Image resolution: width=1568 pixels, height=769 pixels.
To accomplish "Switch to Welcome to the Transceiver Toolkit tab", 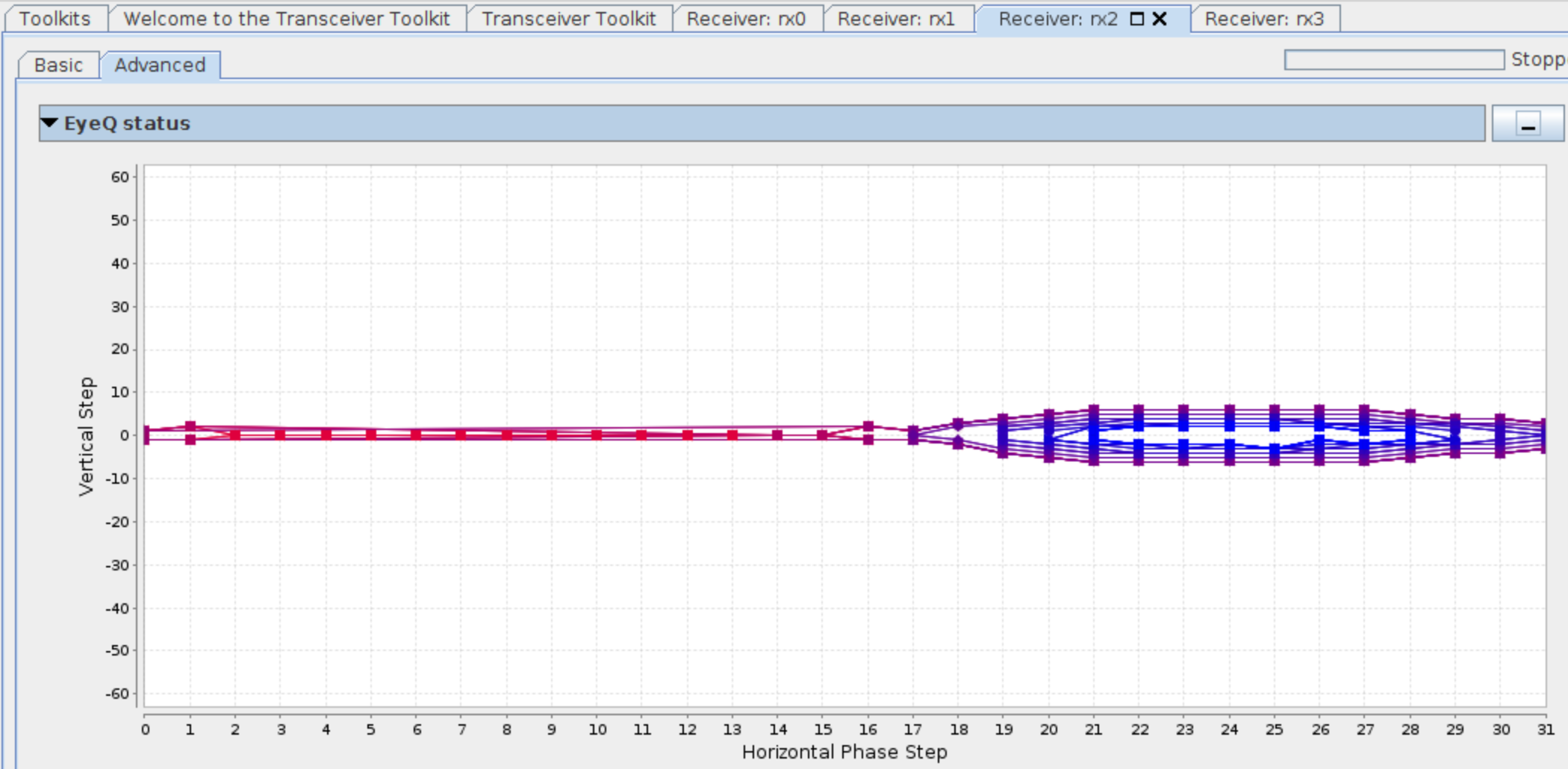I will [x=287, y=19].
